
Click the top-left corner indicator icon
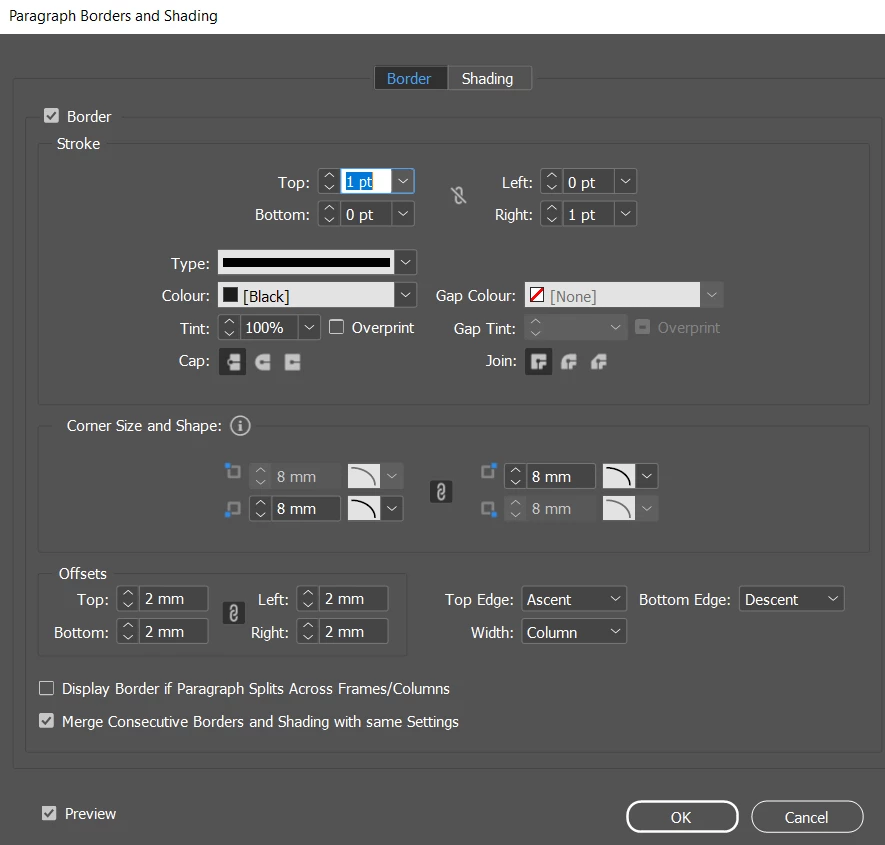[x=233, y=471]
